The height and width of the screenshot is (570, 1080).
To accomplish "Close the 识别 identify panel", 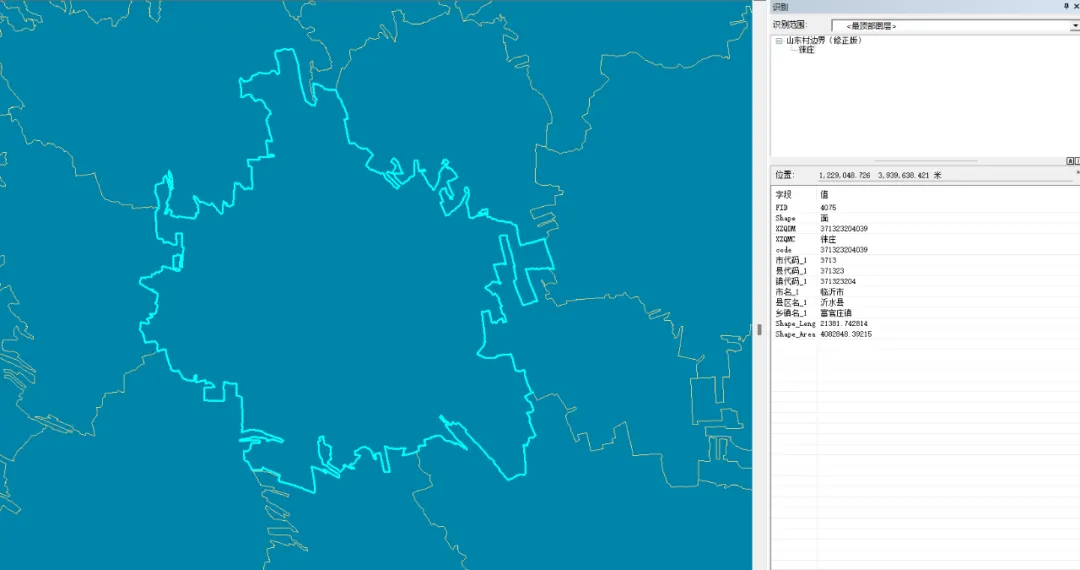I will tap(1075, 6).
